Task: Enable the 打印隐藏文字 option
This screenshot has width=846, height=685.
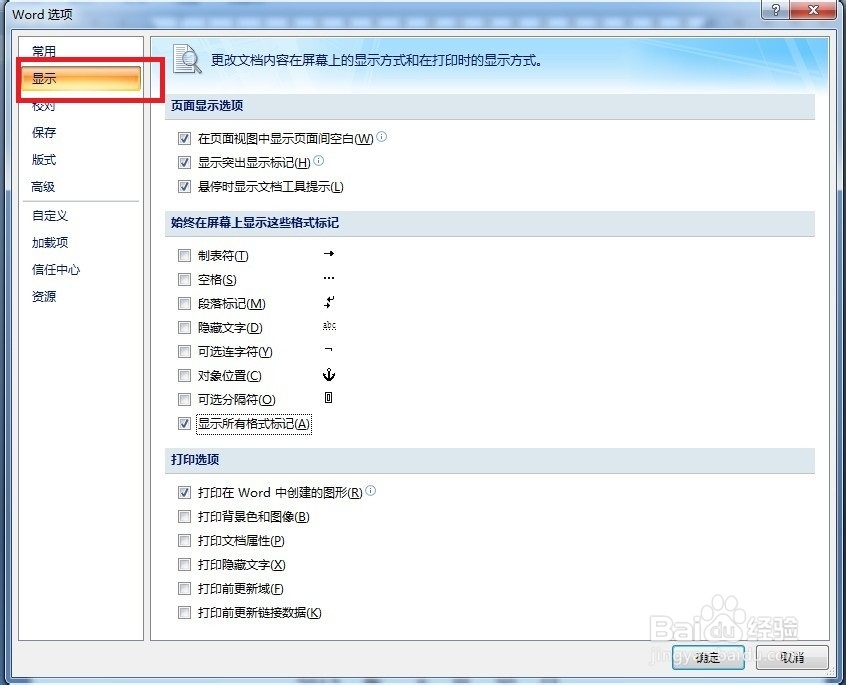Action: tap(184, 565)
